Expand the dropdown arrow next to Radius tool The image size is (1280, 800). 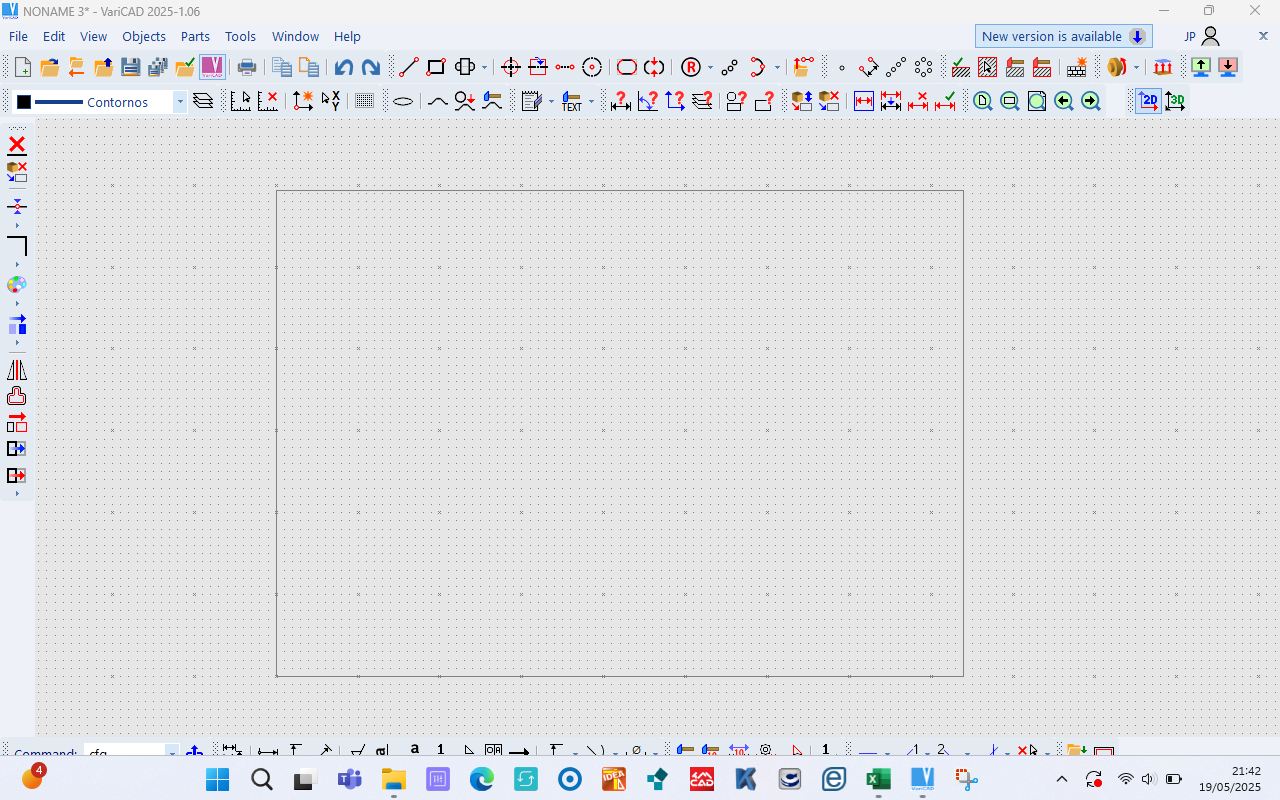pyautogui.click(x=710, y=68)
